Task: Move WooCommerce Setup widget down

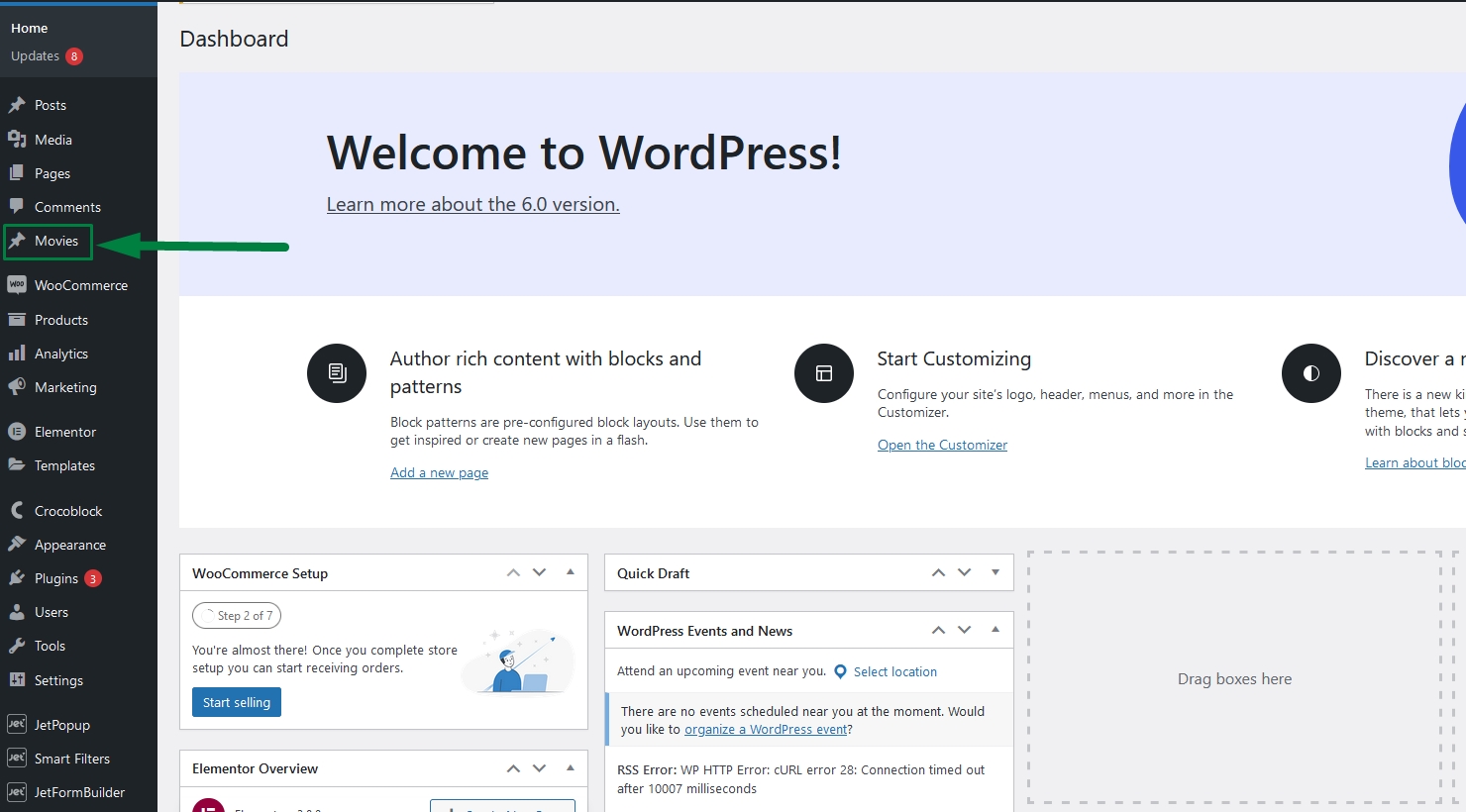Action: pyautogui.click(x=539, y=572)
